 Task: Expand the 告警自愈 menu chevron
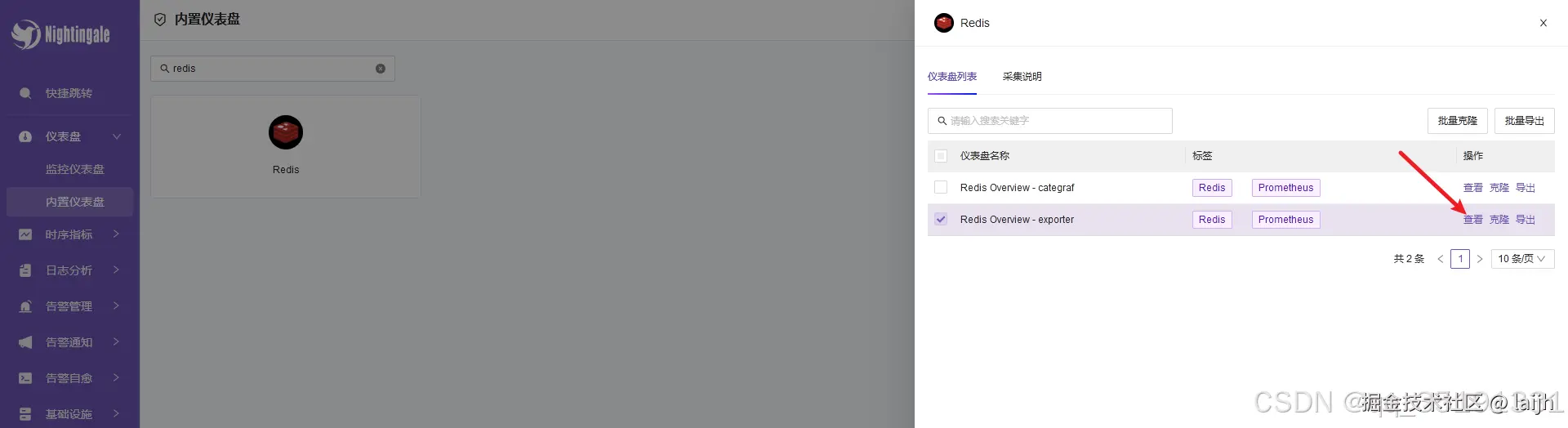[117, 378]
